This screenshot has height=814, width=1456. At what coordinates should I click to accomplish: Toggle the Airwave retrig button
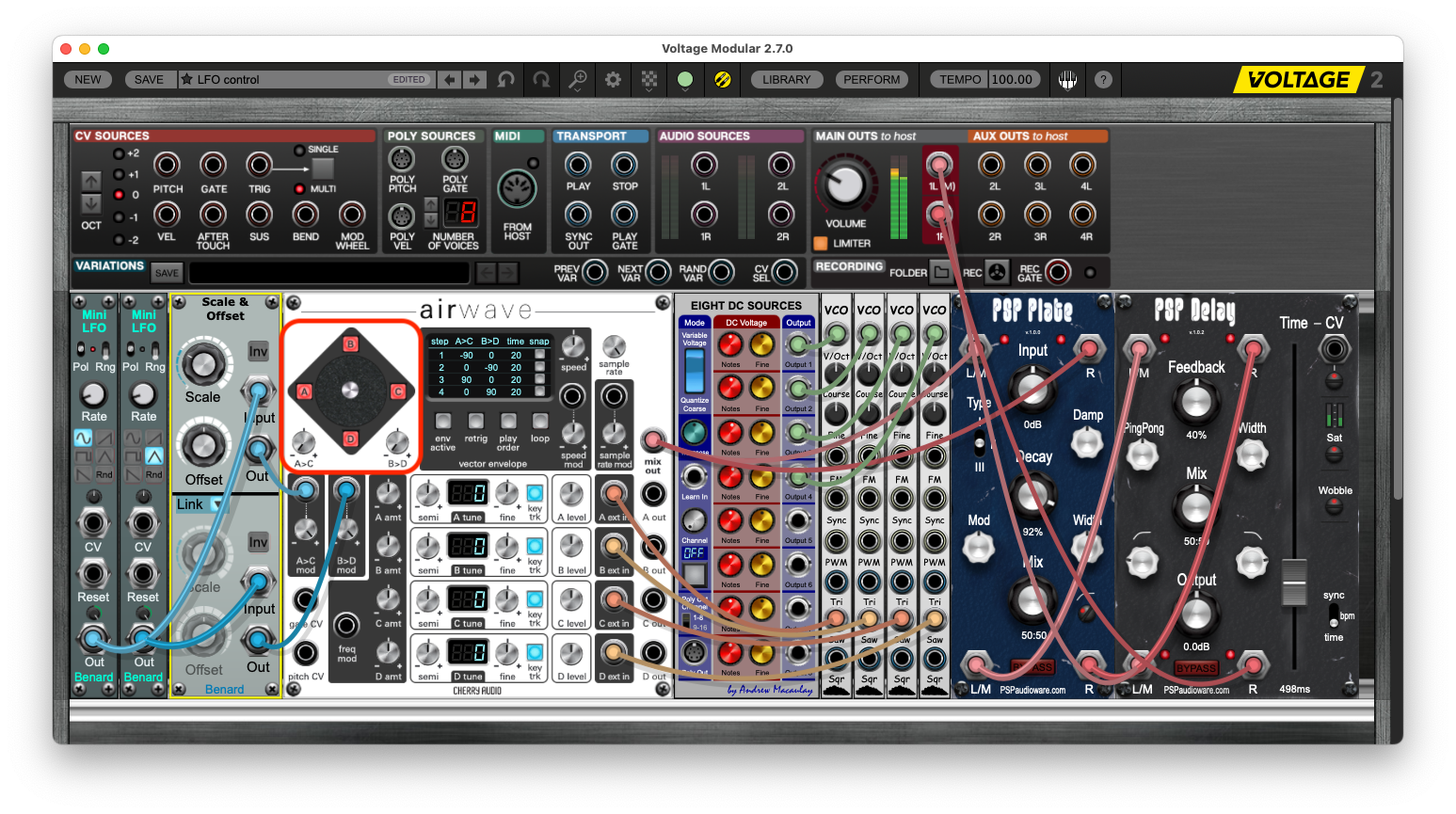(x=476, y=421)
